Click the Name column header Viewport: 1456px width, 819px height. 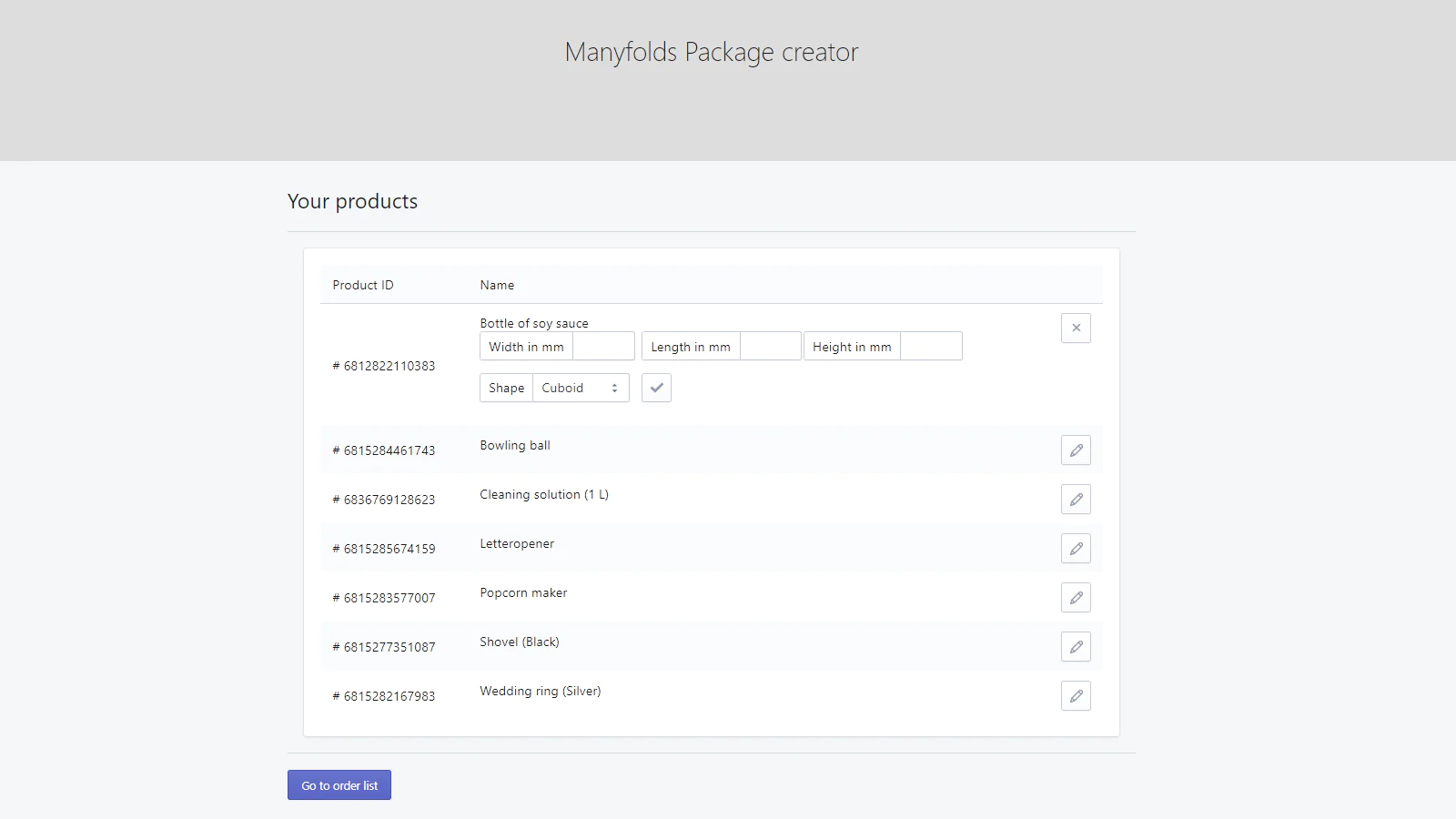(497, 285)
